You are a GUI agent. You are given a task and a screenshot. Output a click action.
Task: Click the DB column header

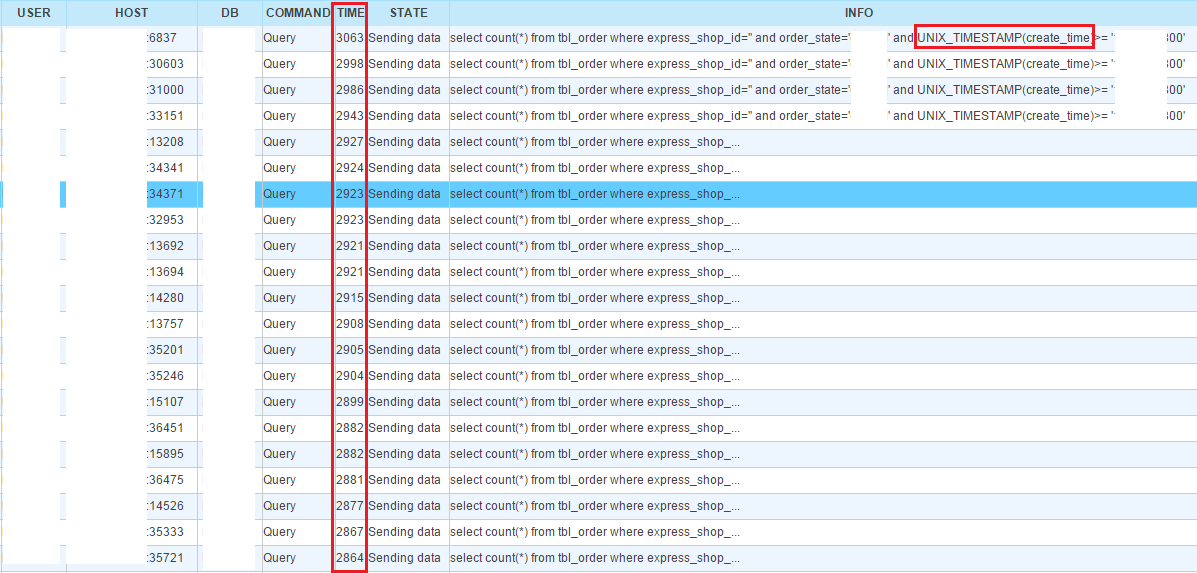pos(230,13)
